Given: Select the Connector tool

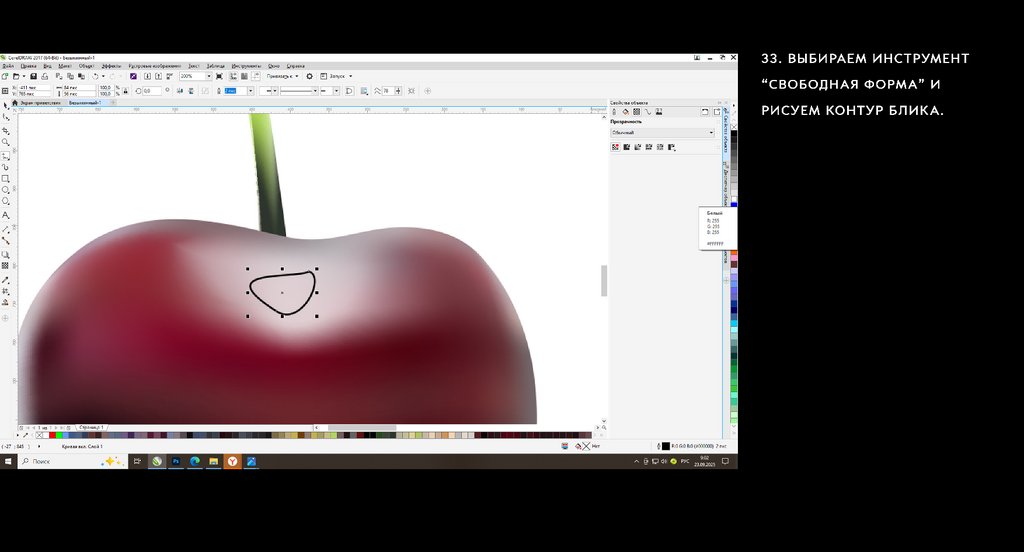Looking at the screenshot, I should (6, 240).
